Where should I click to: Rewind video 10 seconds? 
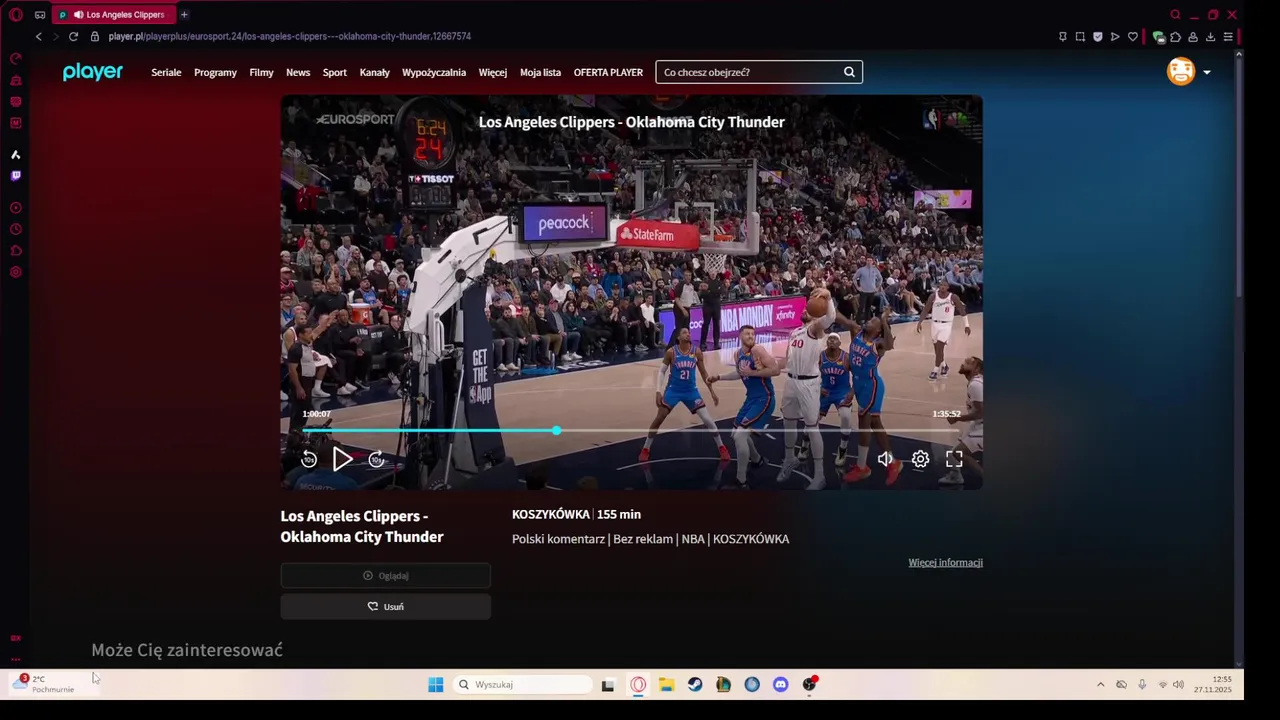click(309, 459)
